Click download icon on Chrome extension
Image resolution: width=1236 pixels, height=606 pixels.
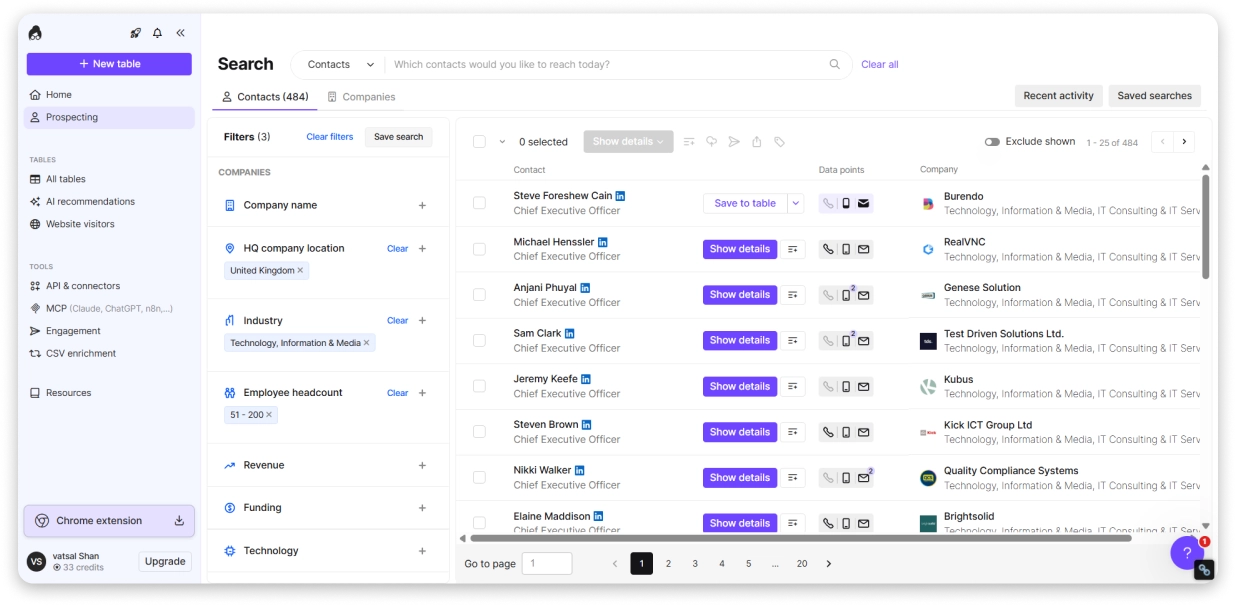pos(179,520)
